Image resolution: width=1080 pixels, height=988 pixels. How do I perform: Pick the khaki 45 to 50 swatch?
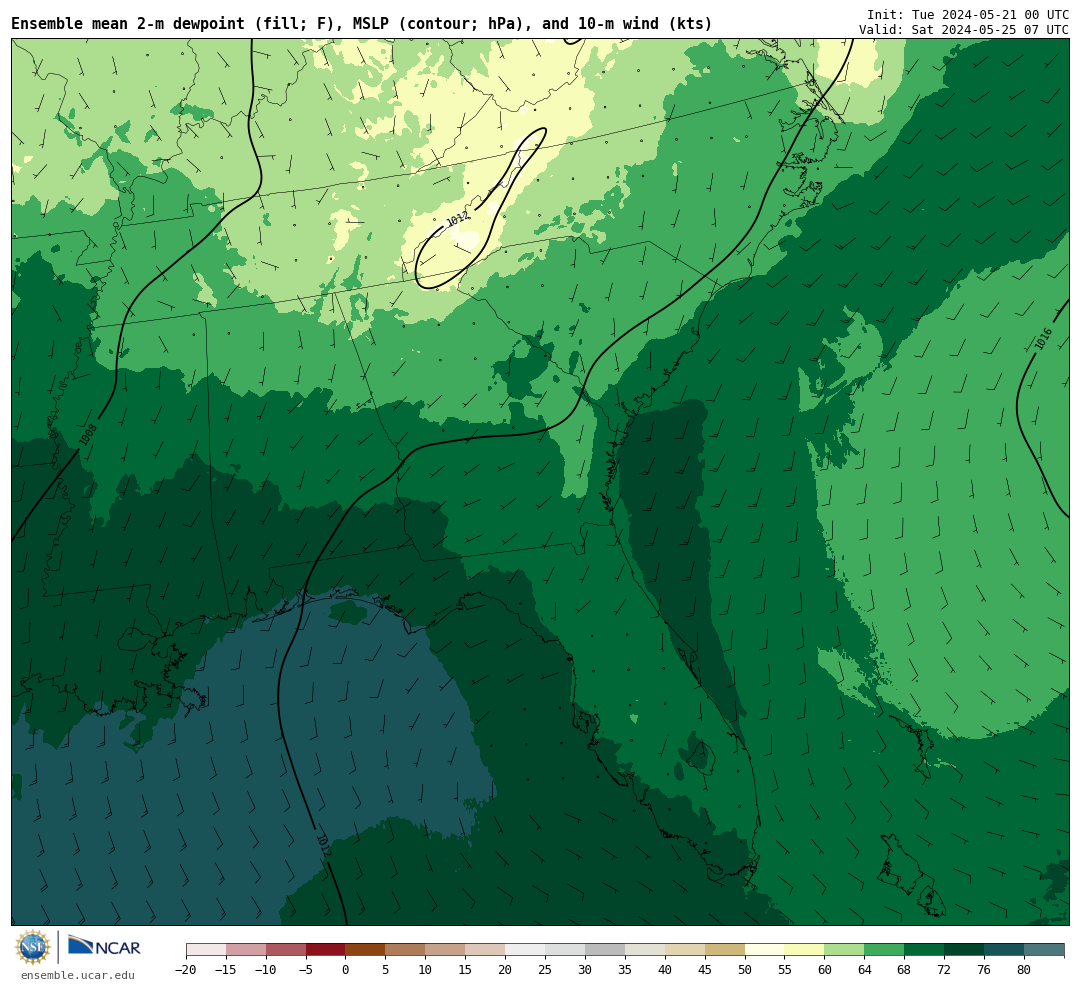point(725,950)
